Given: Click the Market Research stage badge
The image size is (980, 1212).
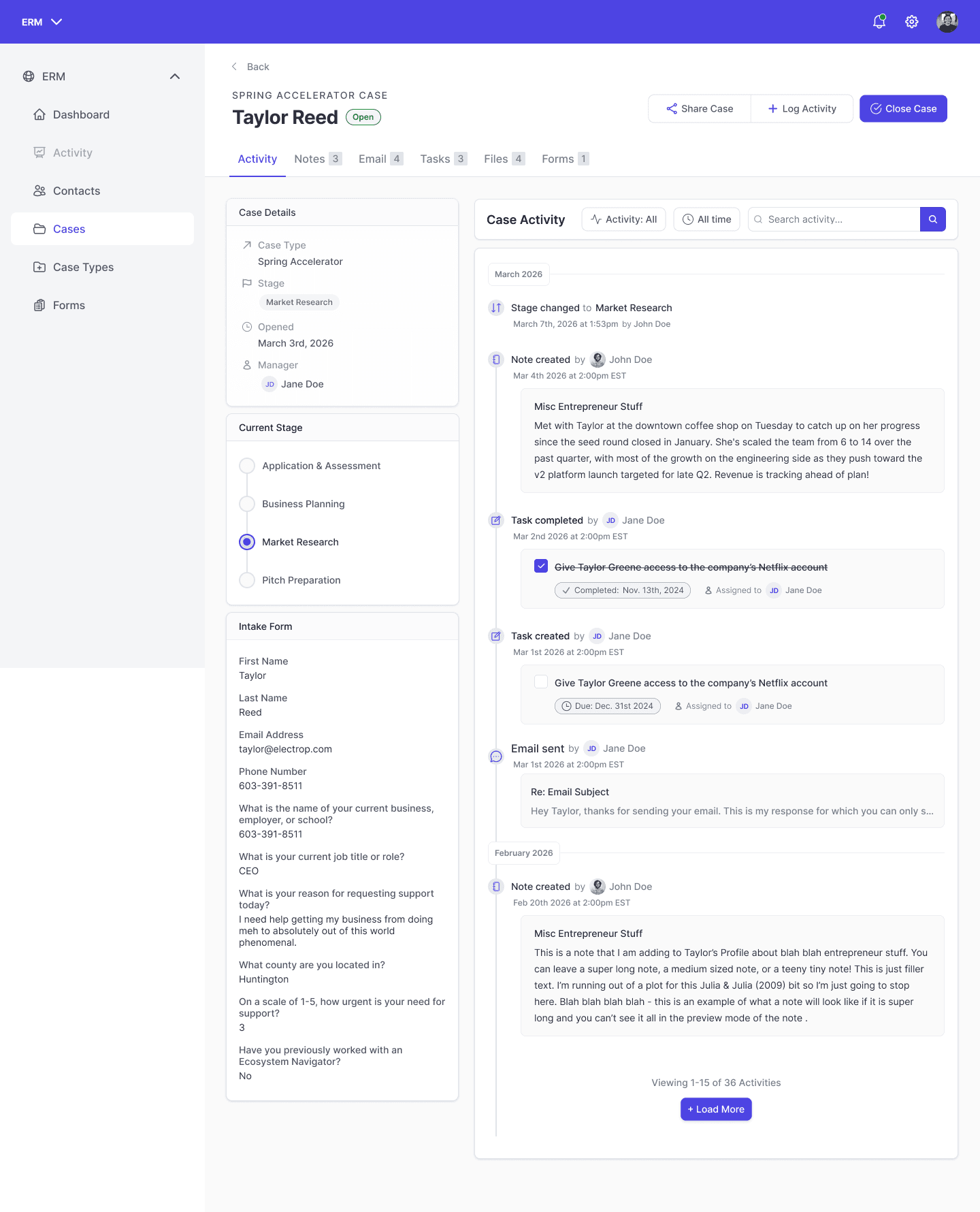Looking at the screenshot, I should coord(299,302).
